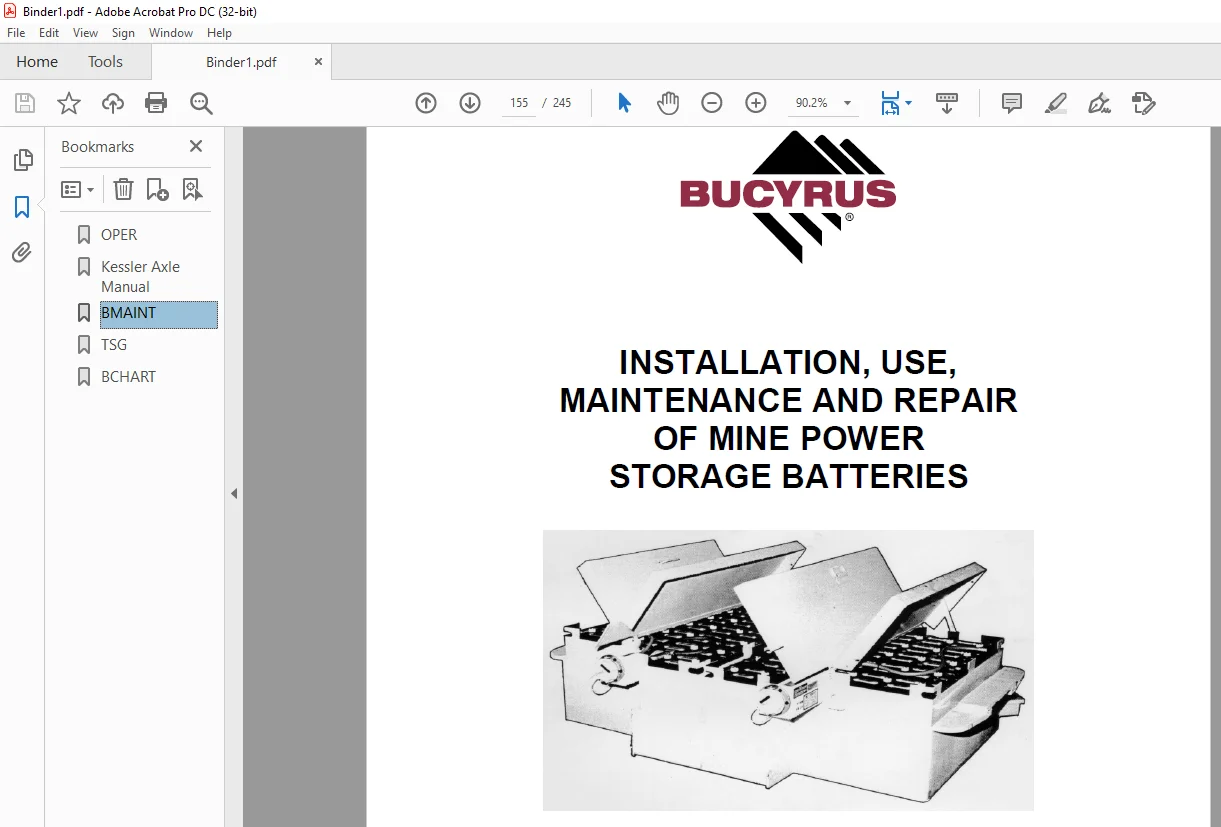Select the Binder1.pdf document tab

(241, 62)
